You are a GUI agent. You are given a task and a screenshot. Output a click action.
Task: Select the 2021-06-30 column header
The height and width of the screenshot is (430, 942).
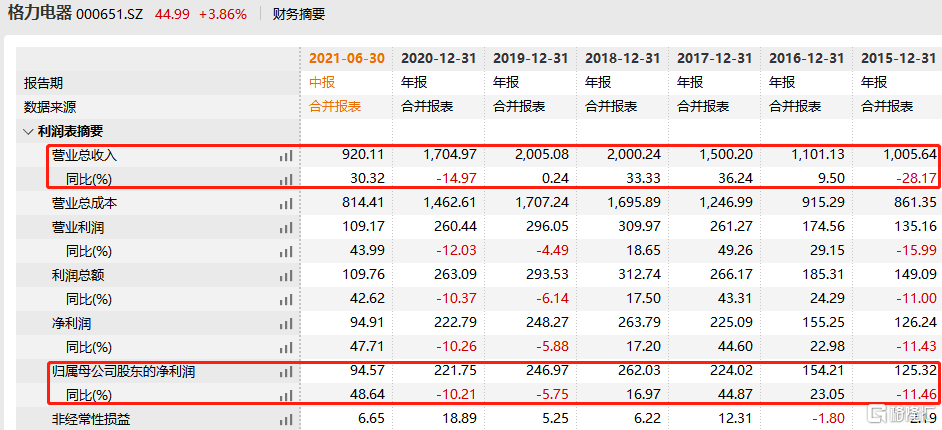pyautogui.click(x=347, y=58)
